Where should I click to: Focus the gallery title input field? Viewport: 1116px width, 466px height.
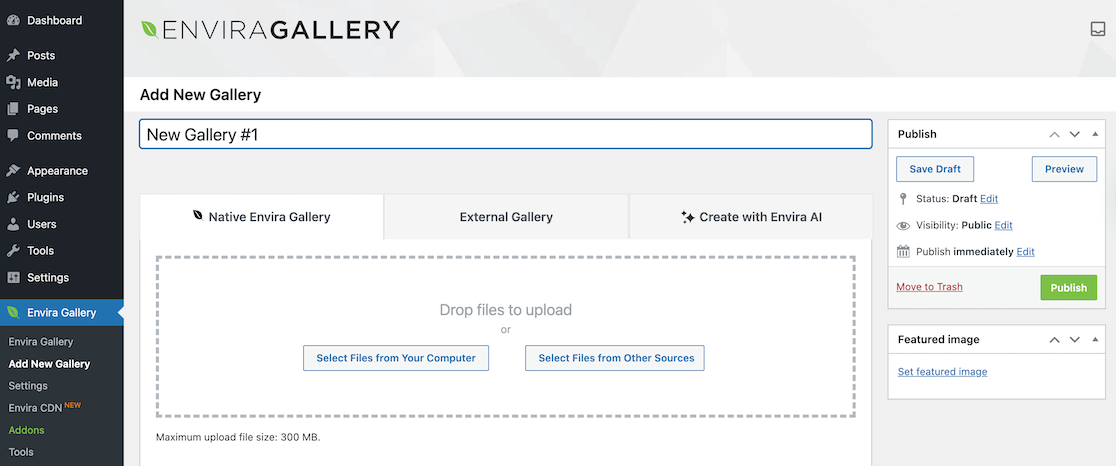pos(505,134)
